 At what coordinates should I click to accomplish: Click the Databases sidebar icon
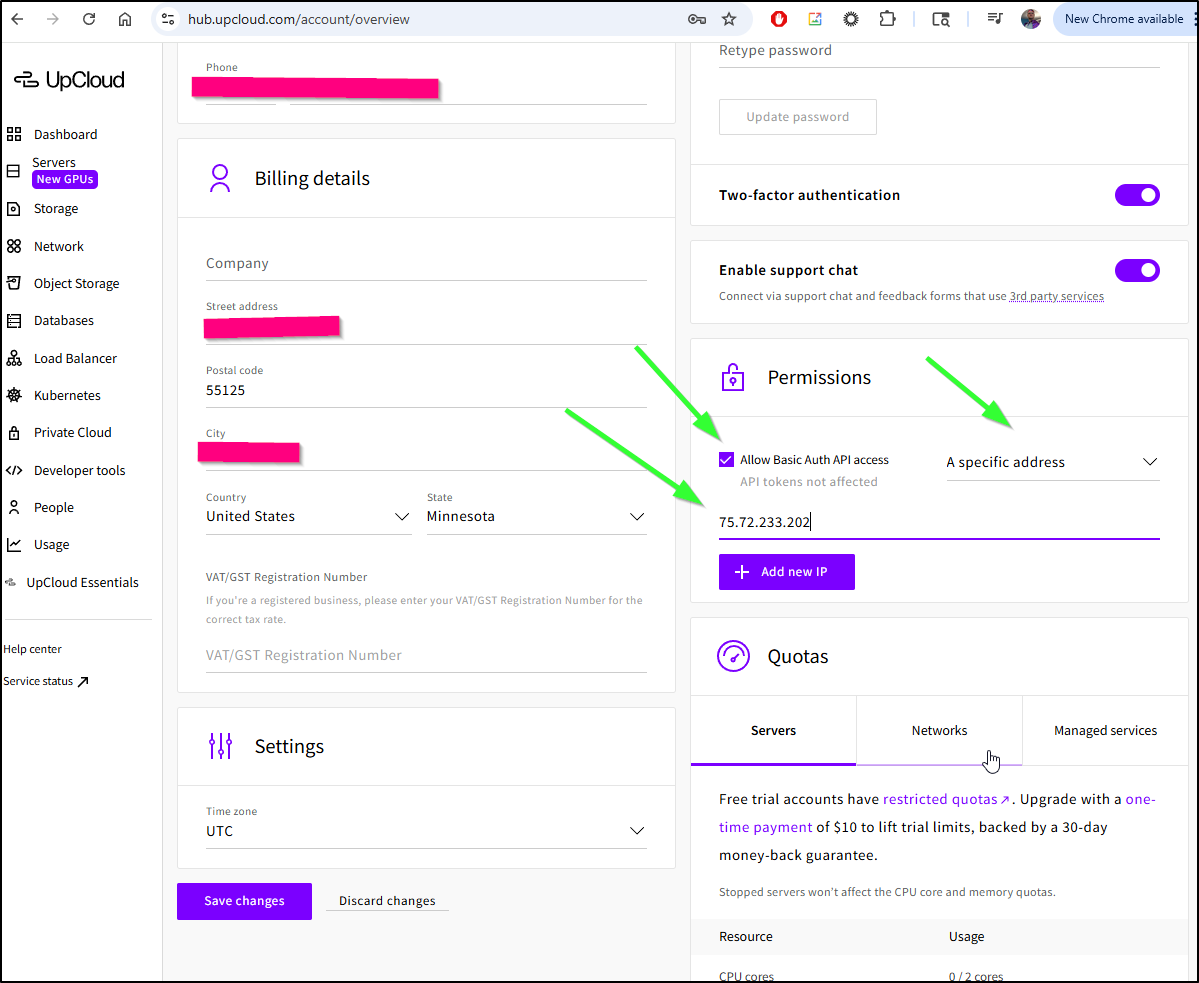point(14,321)
